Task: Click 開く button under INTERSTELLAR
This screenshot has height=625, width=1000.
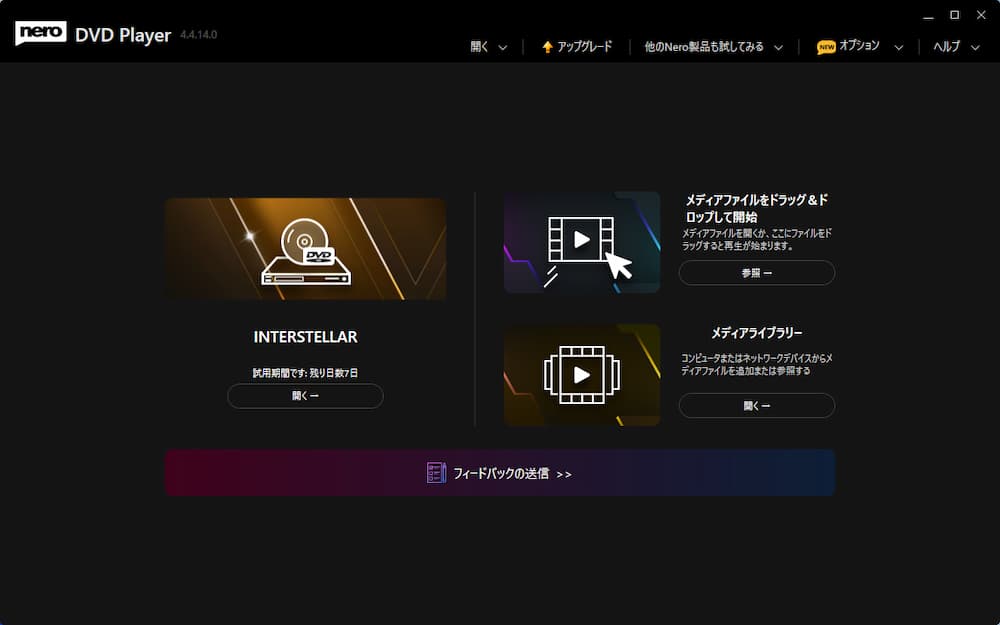Action: point(305,396)
